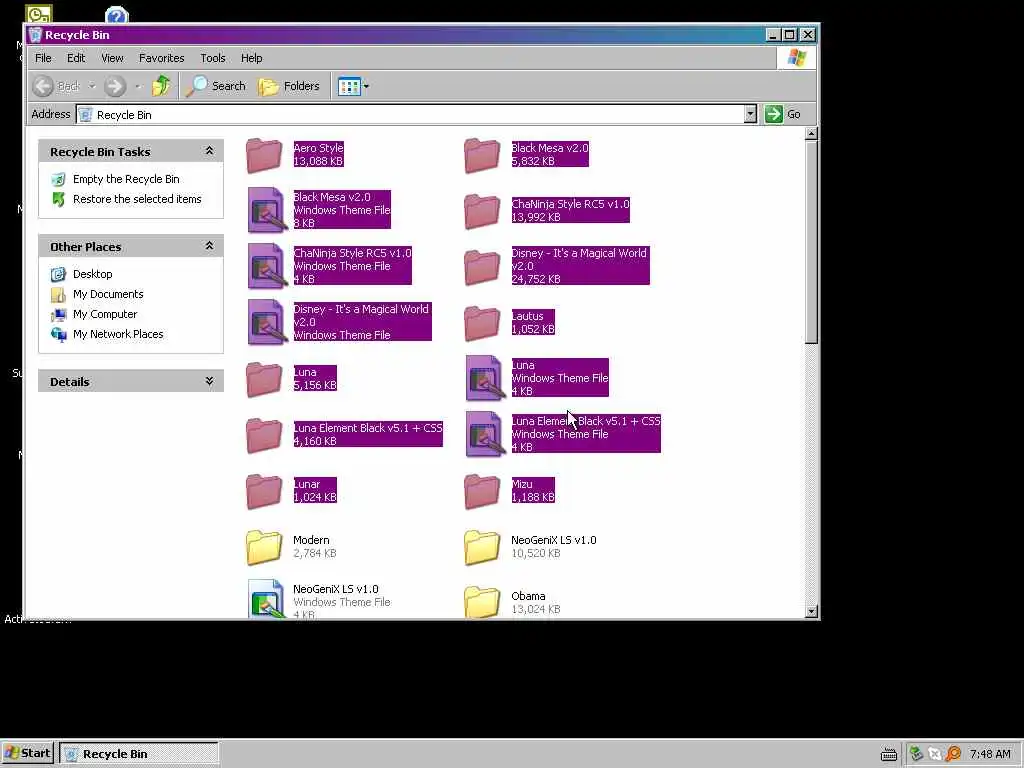Collapse the Recycle Bin Tasks panel

click(209, 151)
